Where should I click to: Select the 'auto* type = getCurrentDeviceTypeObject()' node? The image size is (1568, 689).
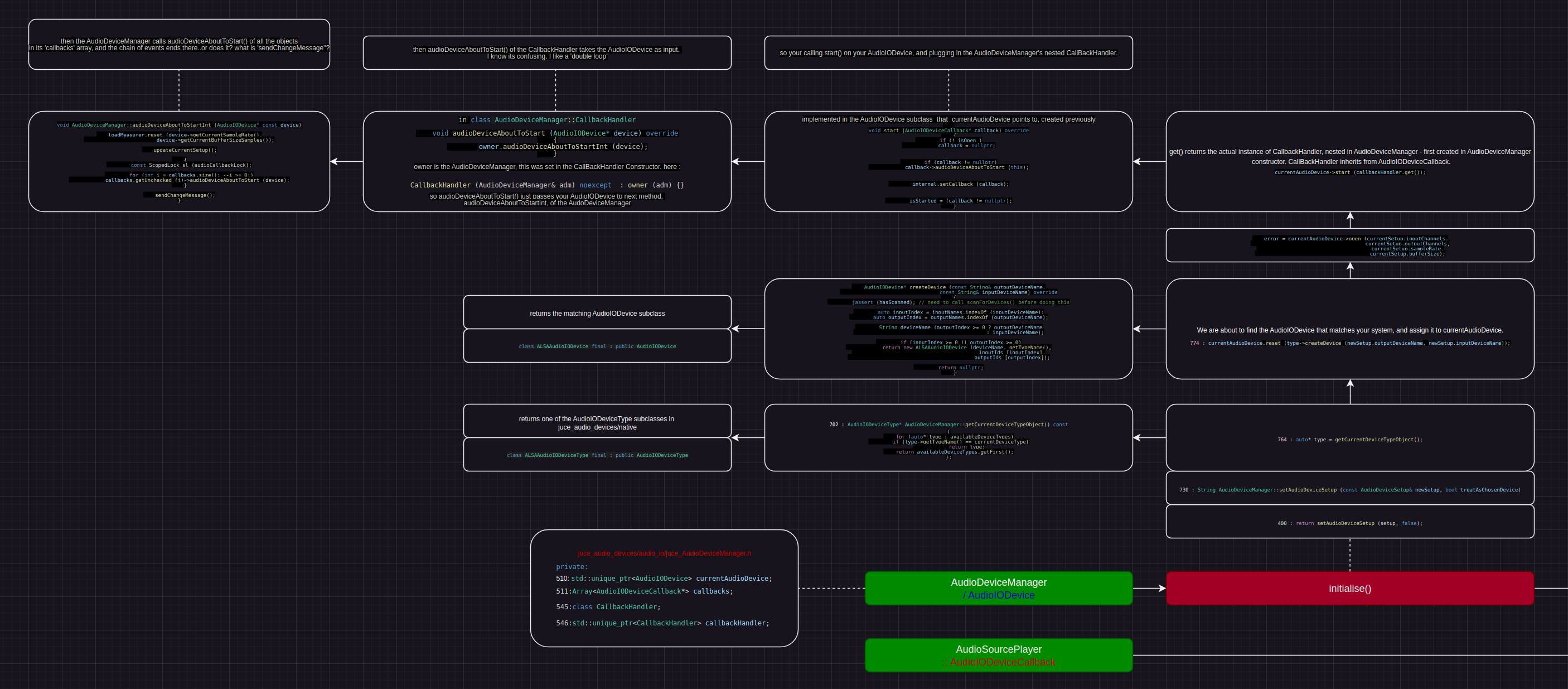click(1349, 438)
